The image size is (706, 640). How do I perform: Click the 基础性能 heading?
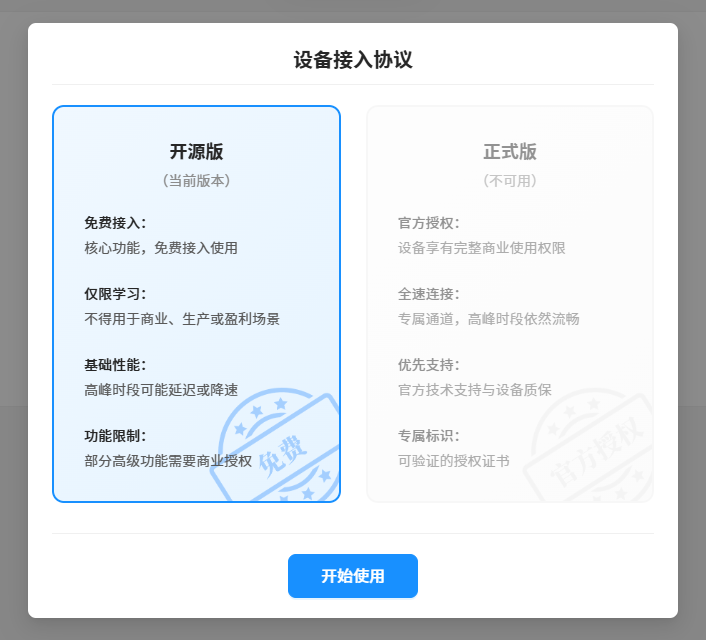pyautogui.click(x=115, y=365)
